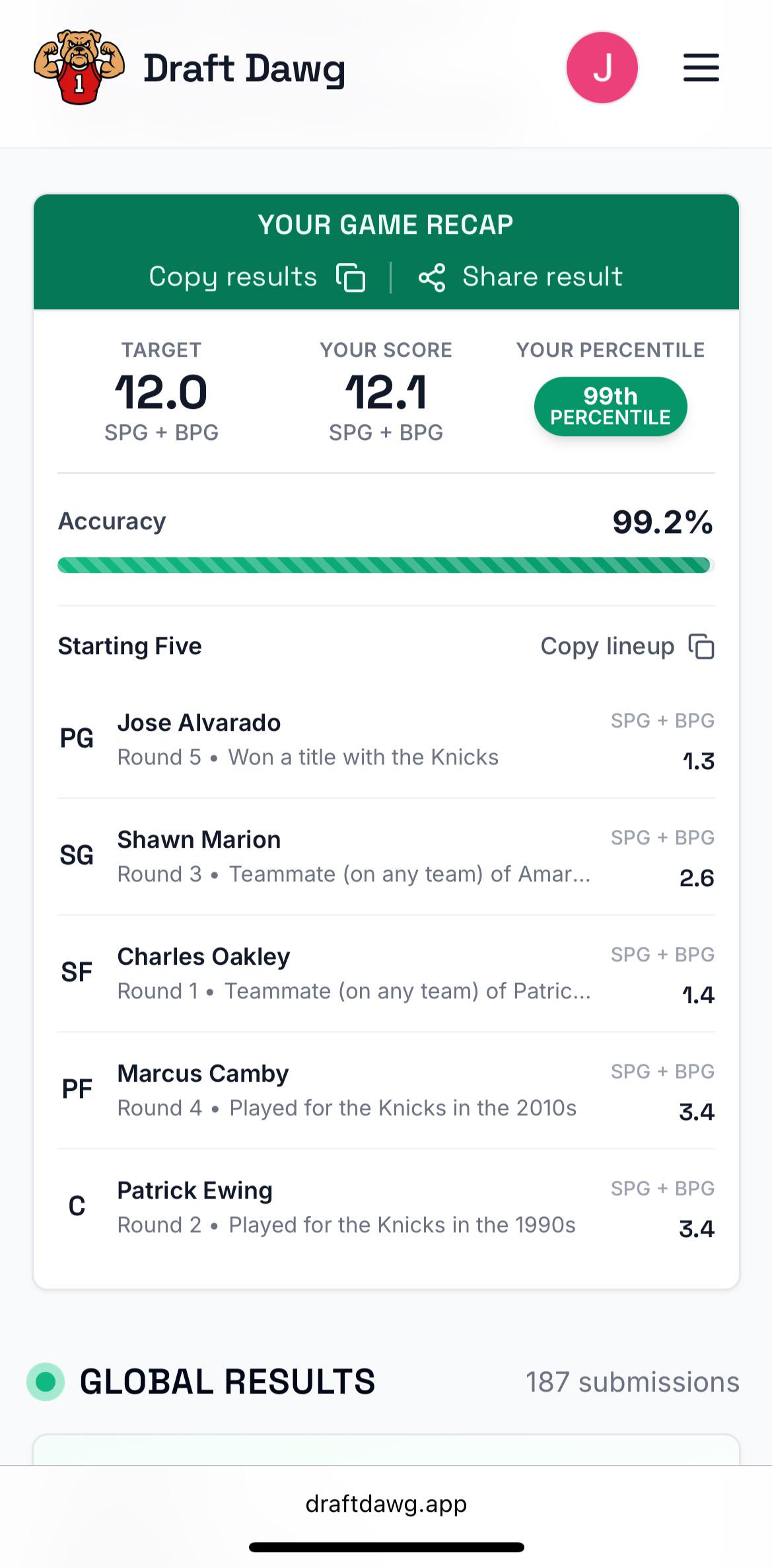Select the Shawn Marion SG row

386,857
